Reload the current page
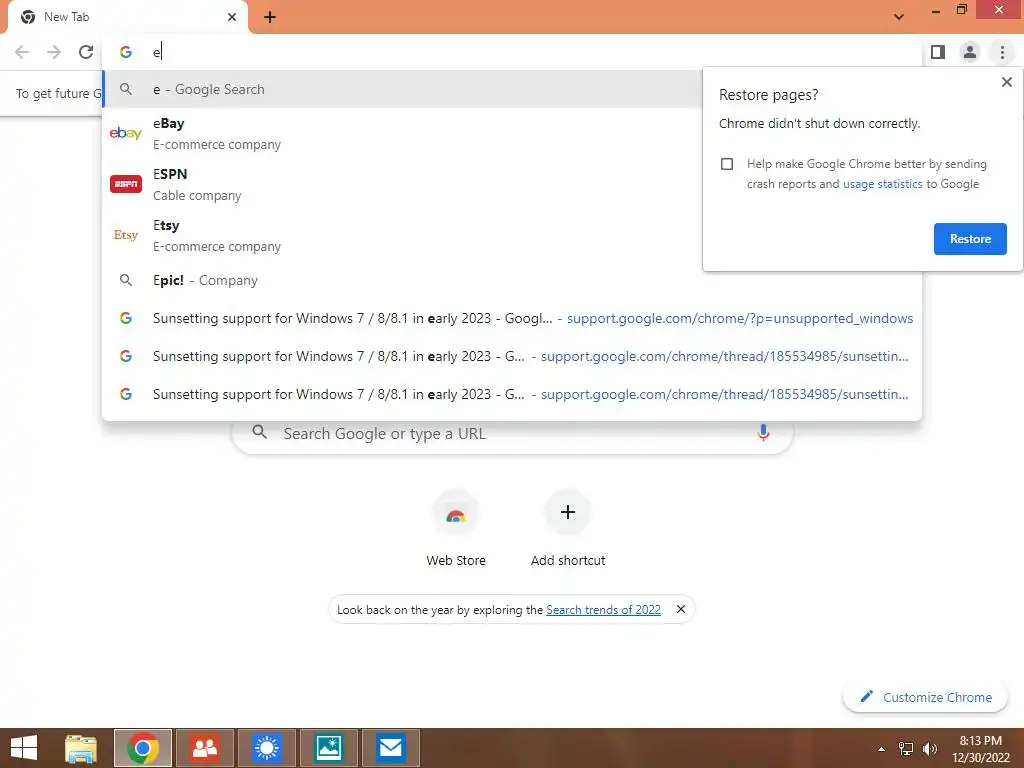Screen dimensions: 1024x768 86,52
